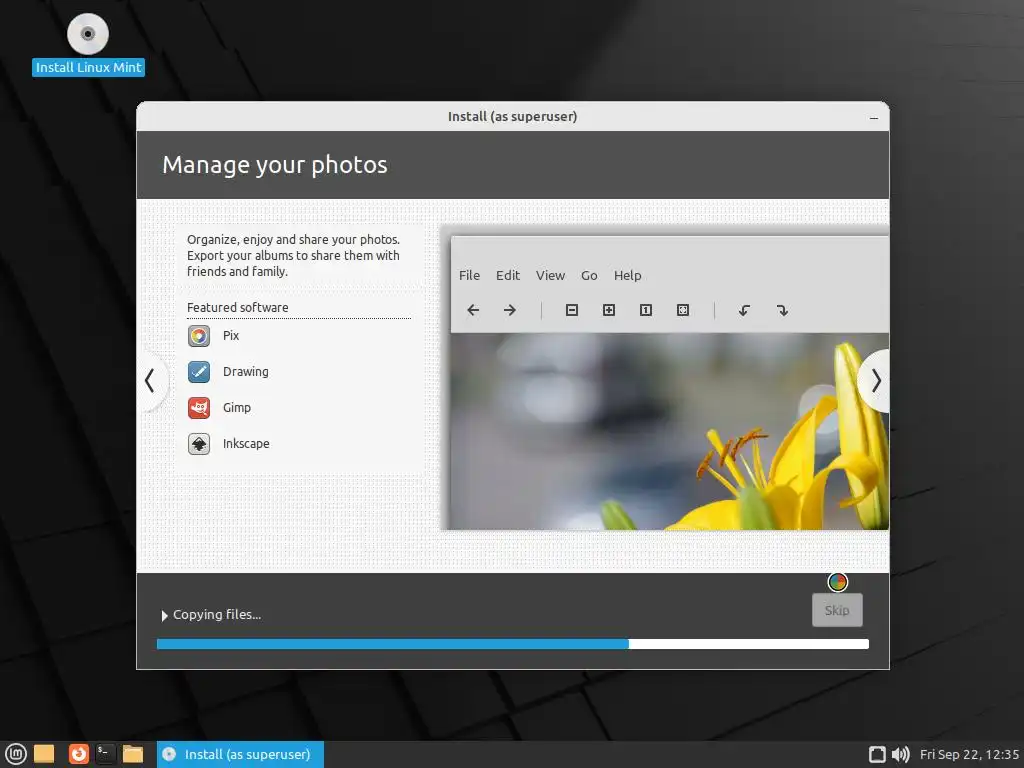Open the Files manager from taskbar

pos(133,754)
